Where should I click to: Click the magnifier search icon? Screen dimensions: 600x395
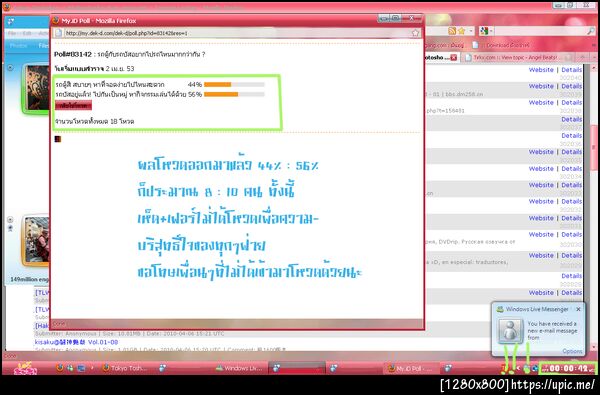pyautogui.click(x=591, y=31)
